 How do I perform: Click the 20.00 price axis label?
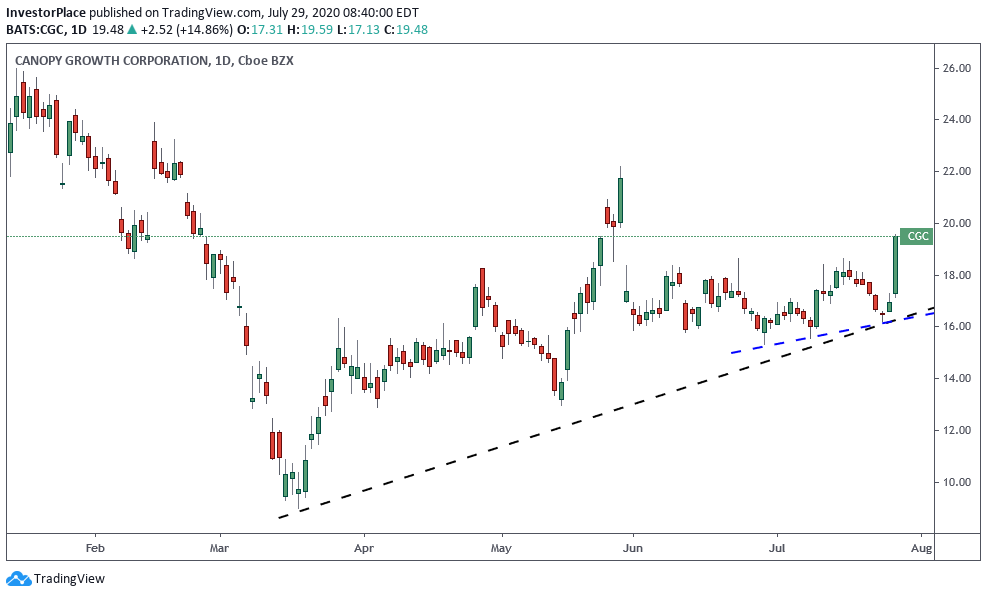pyautogui.click(x=956, y=224)
